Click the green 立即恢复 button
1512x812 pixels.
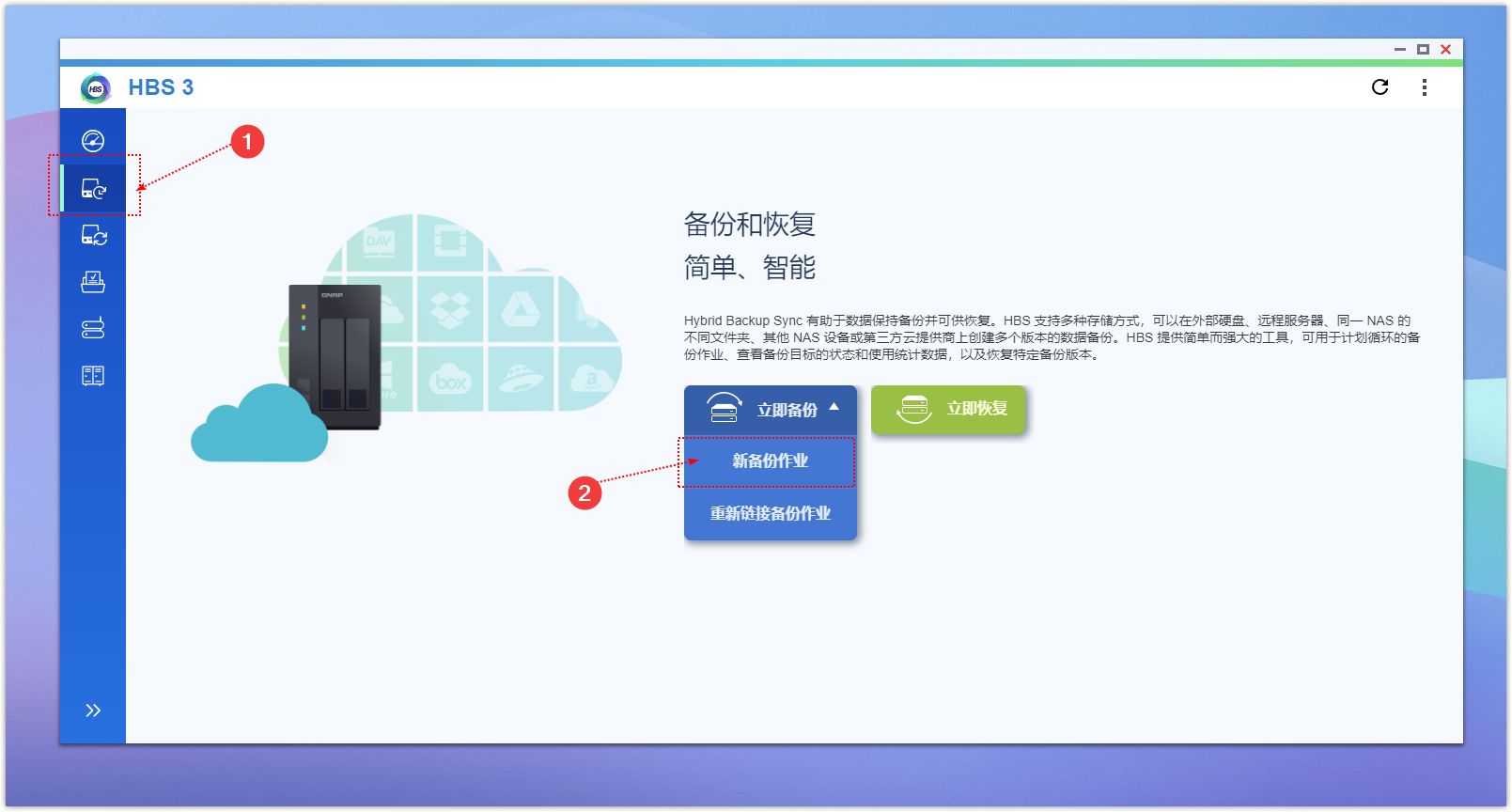click(x=948, y=409)
